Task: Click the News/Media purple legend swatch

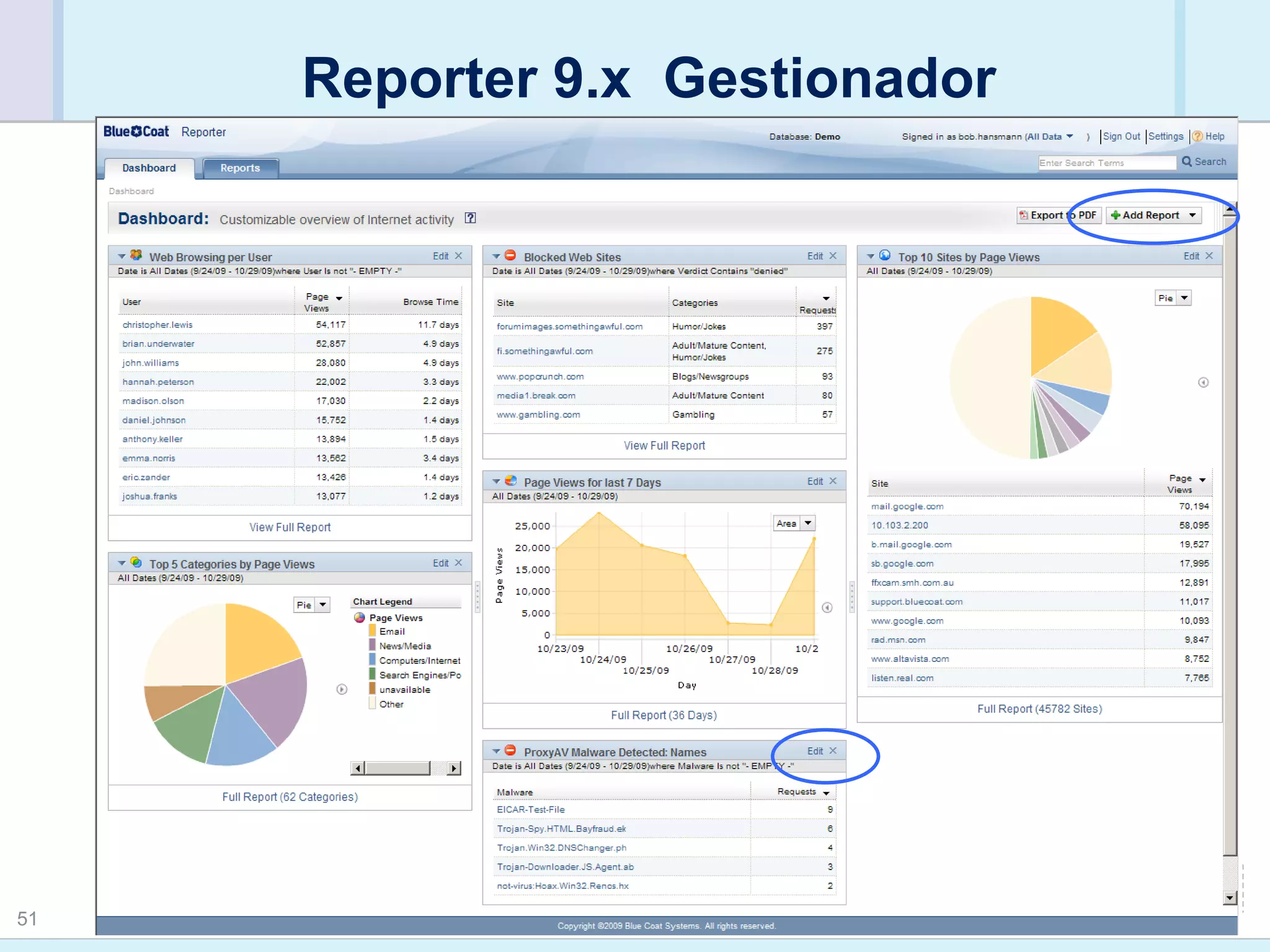Action: coord(372,645)
